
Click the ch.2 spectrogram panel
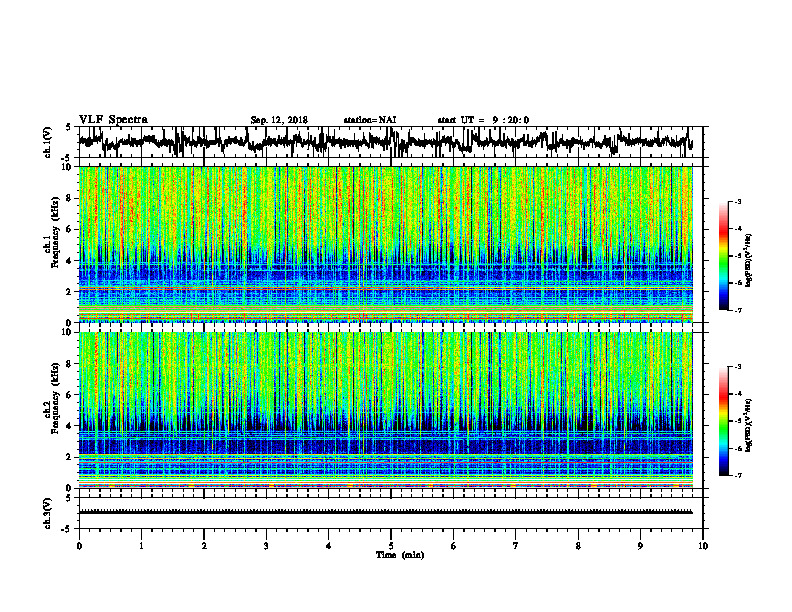coord(386,410)
